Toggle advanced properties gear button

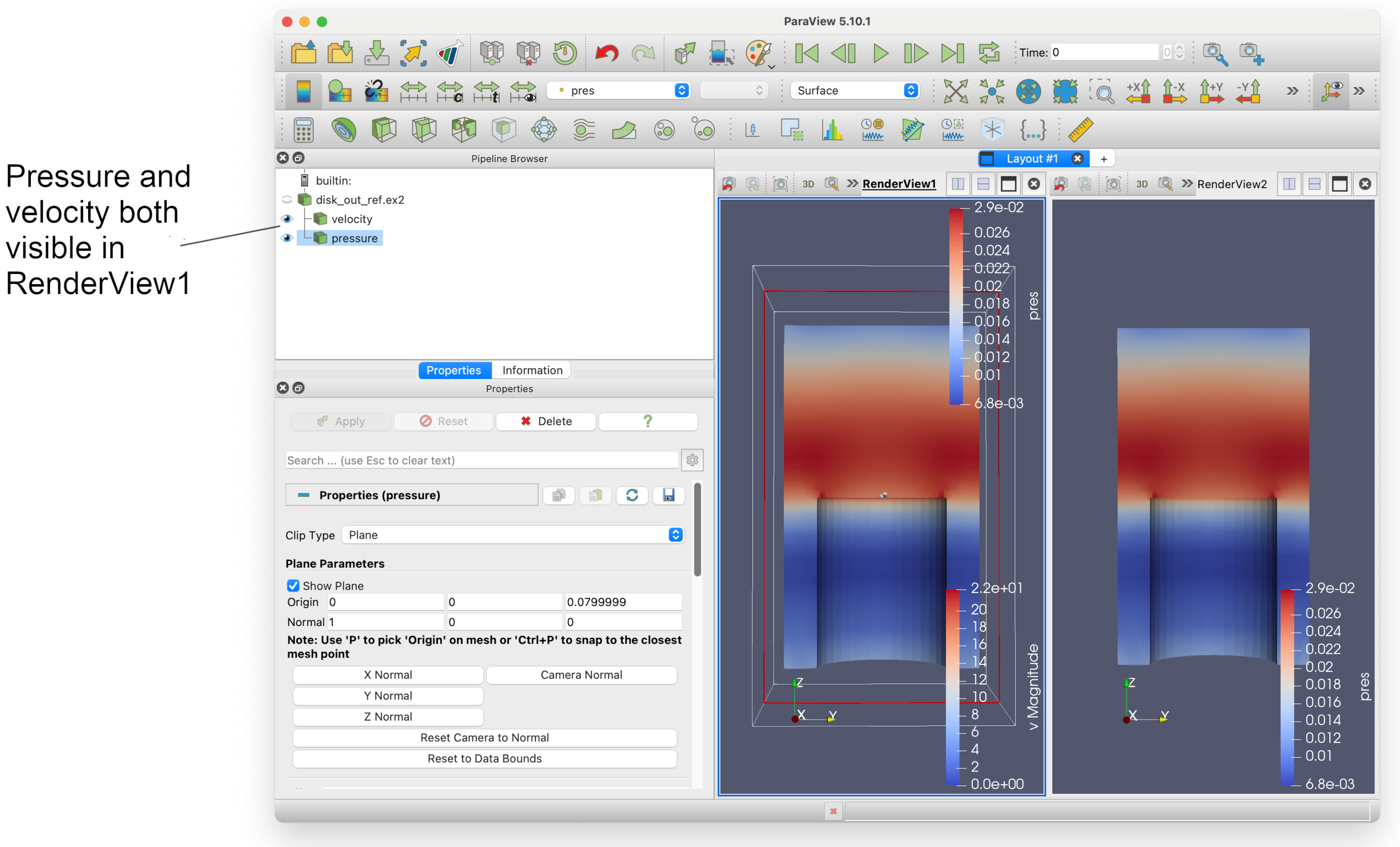click(x=692, y=460)
